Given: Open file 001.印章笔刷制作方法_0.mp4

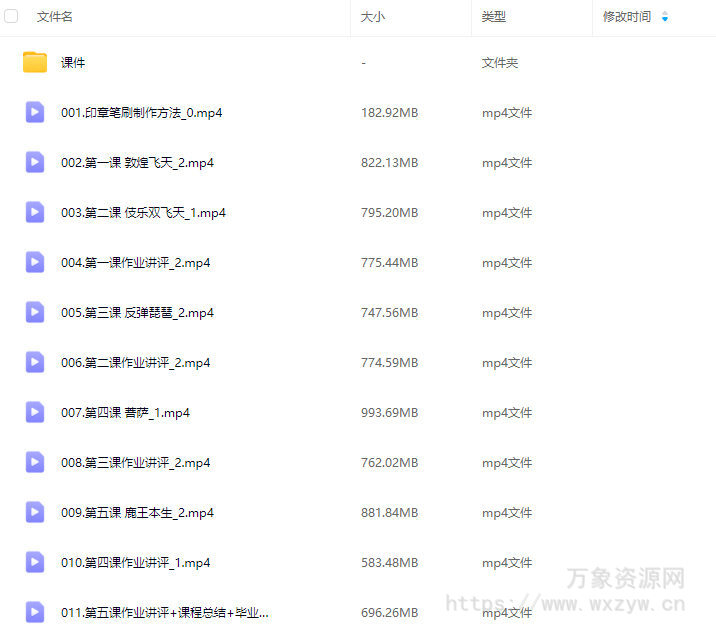Looking at the screenshot, I should pos(142,113).
